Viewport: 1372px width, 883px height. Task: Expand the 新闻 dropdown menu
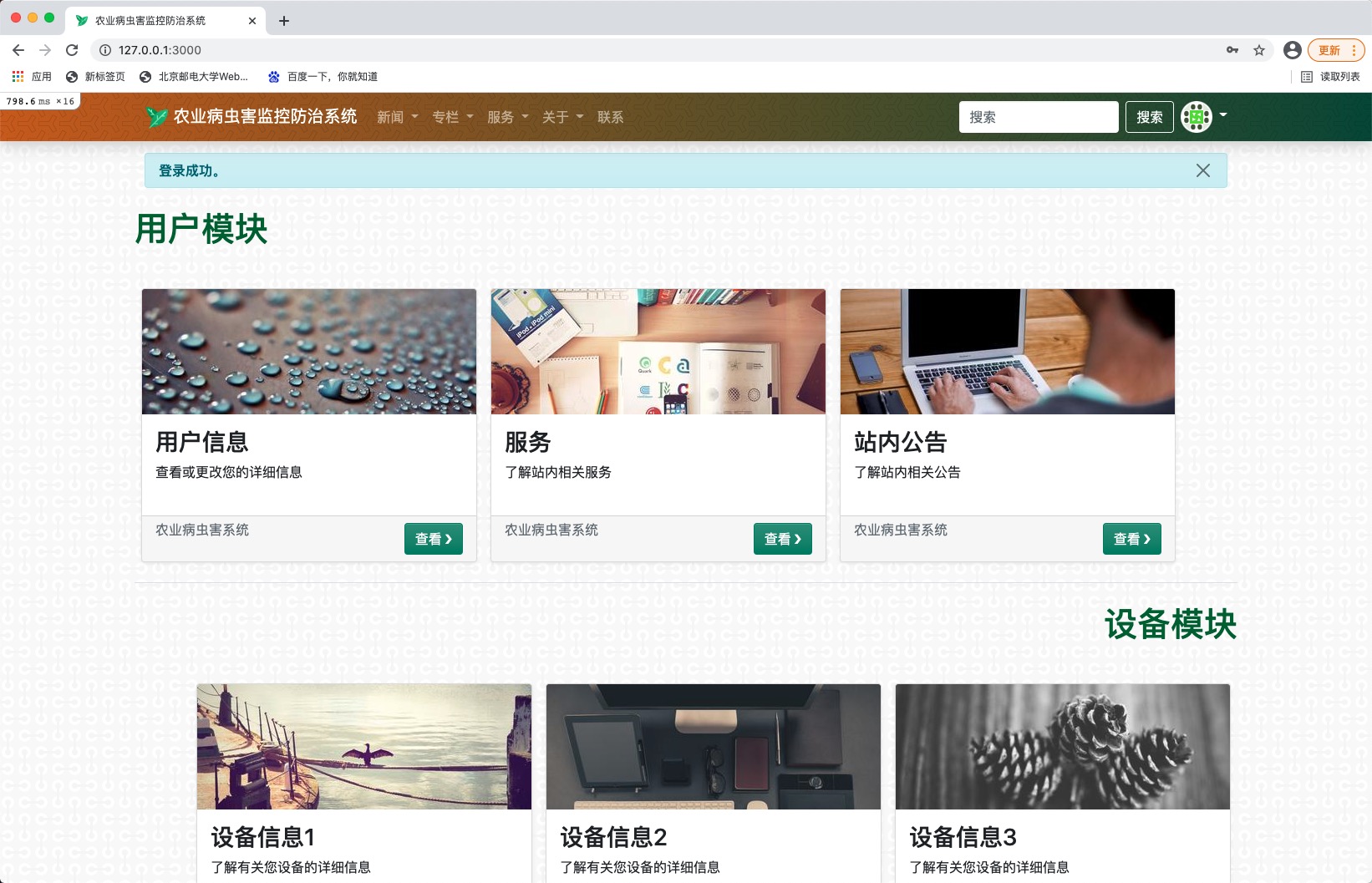pyautogui.click(x=398, y=117)
